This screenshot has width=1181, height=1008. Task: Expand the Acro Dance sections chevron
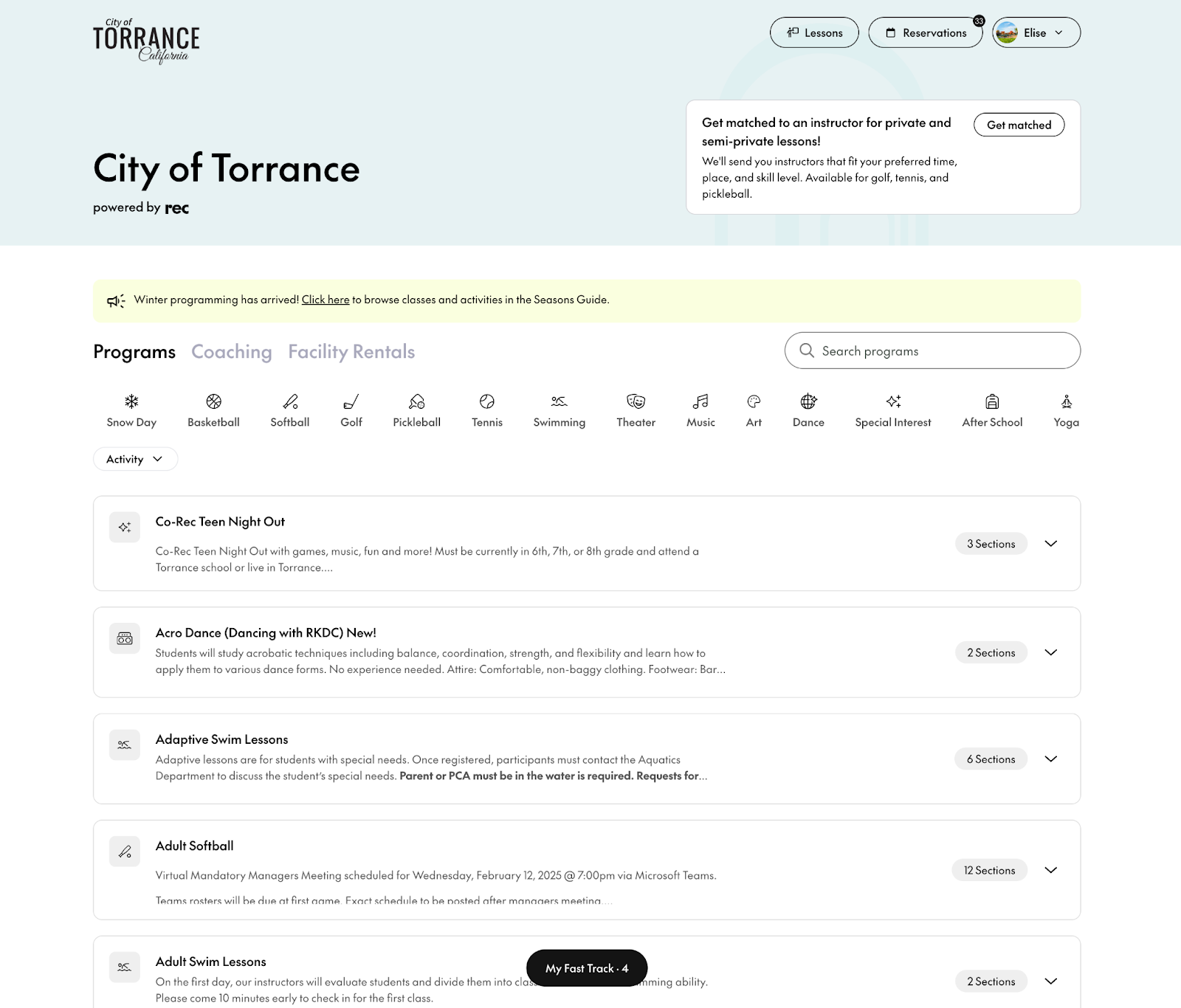pyautogui.click(x=1051, y=652)
